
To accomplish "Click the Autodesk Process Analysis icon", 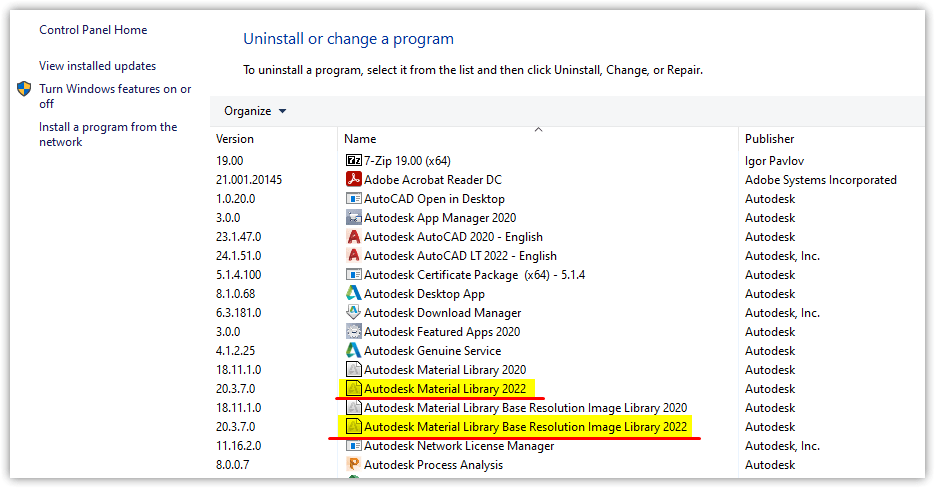I will coord(354,464).
